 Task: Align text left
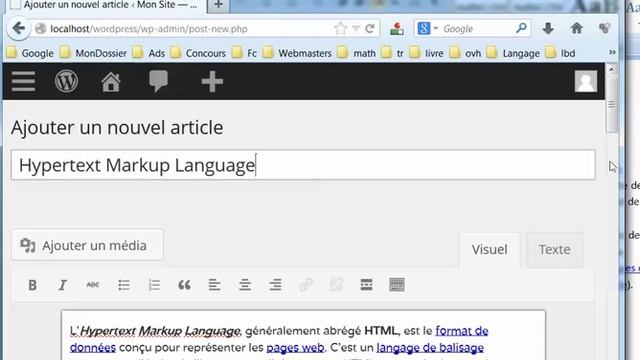click(214, 285)
